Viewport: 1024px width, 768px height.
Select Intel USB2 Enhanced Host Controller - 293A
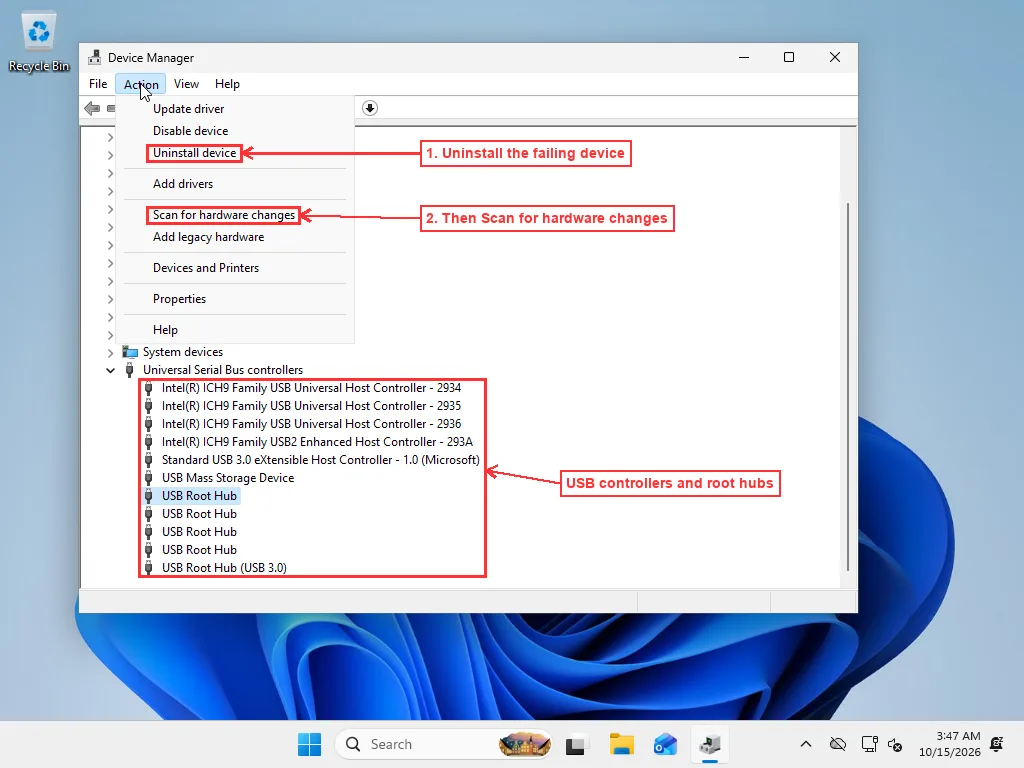tap(317, 442)
